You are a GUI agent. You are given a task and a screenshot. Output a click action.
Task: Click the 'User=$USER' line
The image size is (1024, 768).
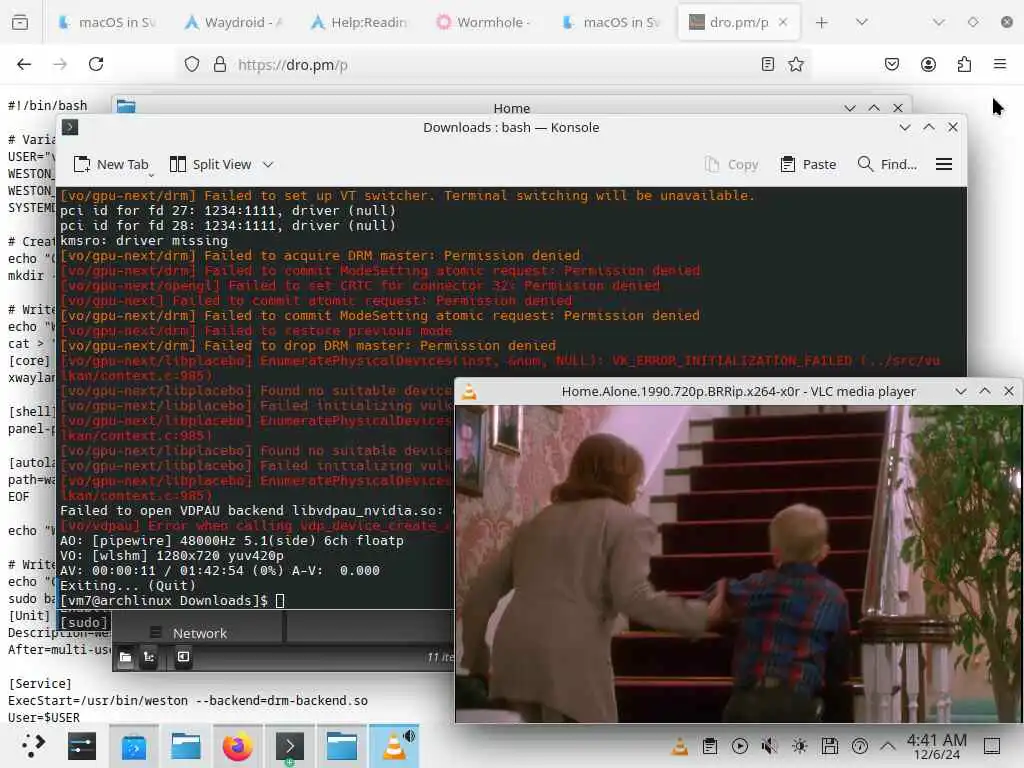coord(44,718)
